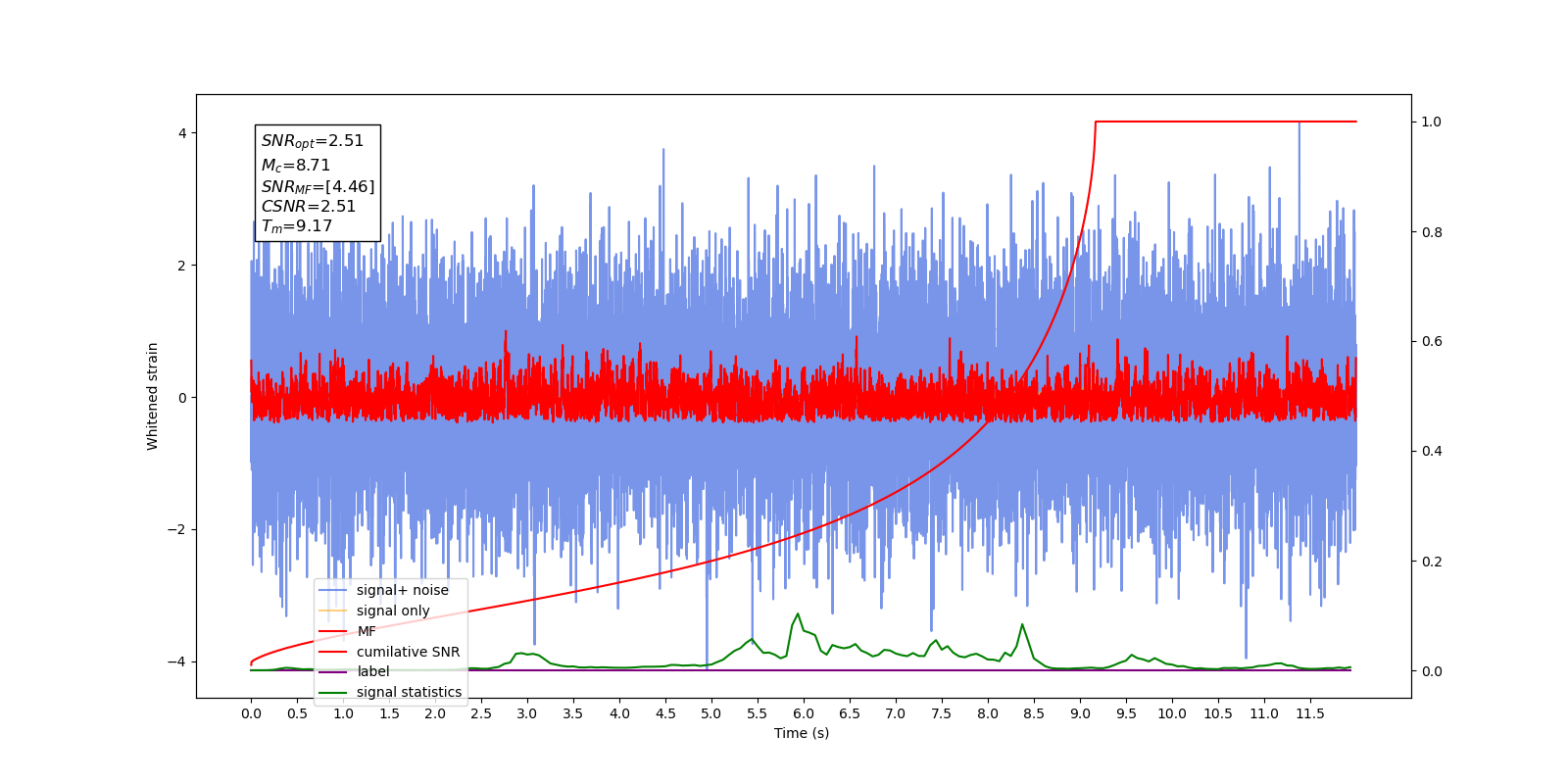Click the left y-axis tick label 4
Viewport: 1568px width, 784px height.
coord(181,133)
